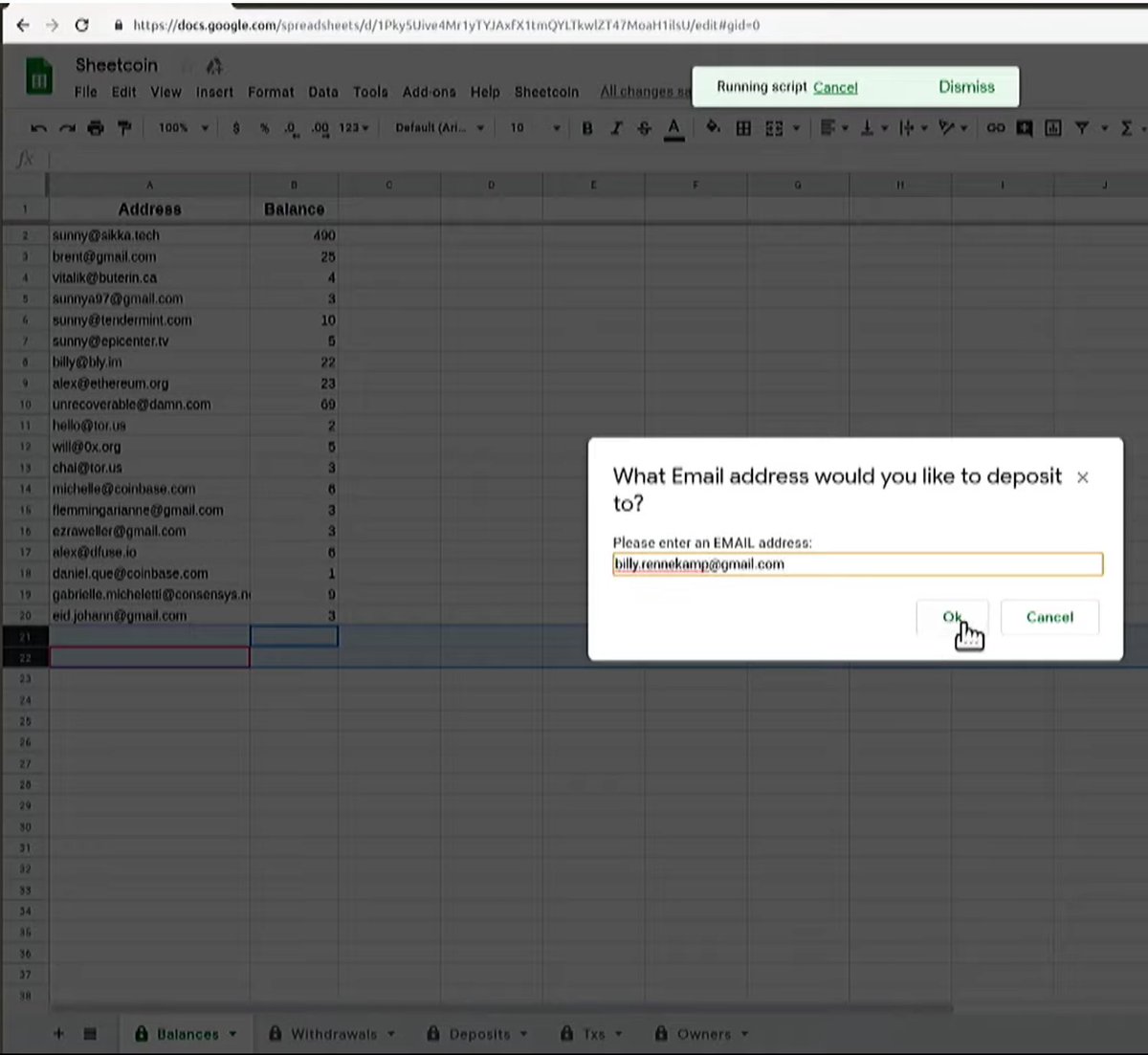Cancel the running script link

coord(835,87)
